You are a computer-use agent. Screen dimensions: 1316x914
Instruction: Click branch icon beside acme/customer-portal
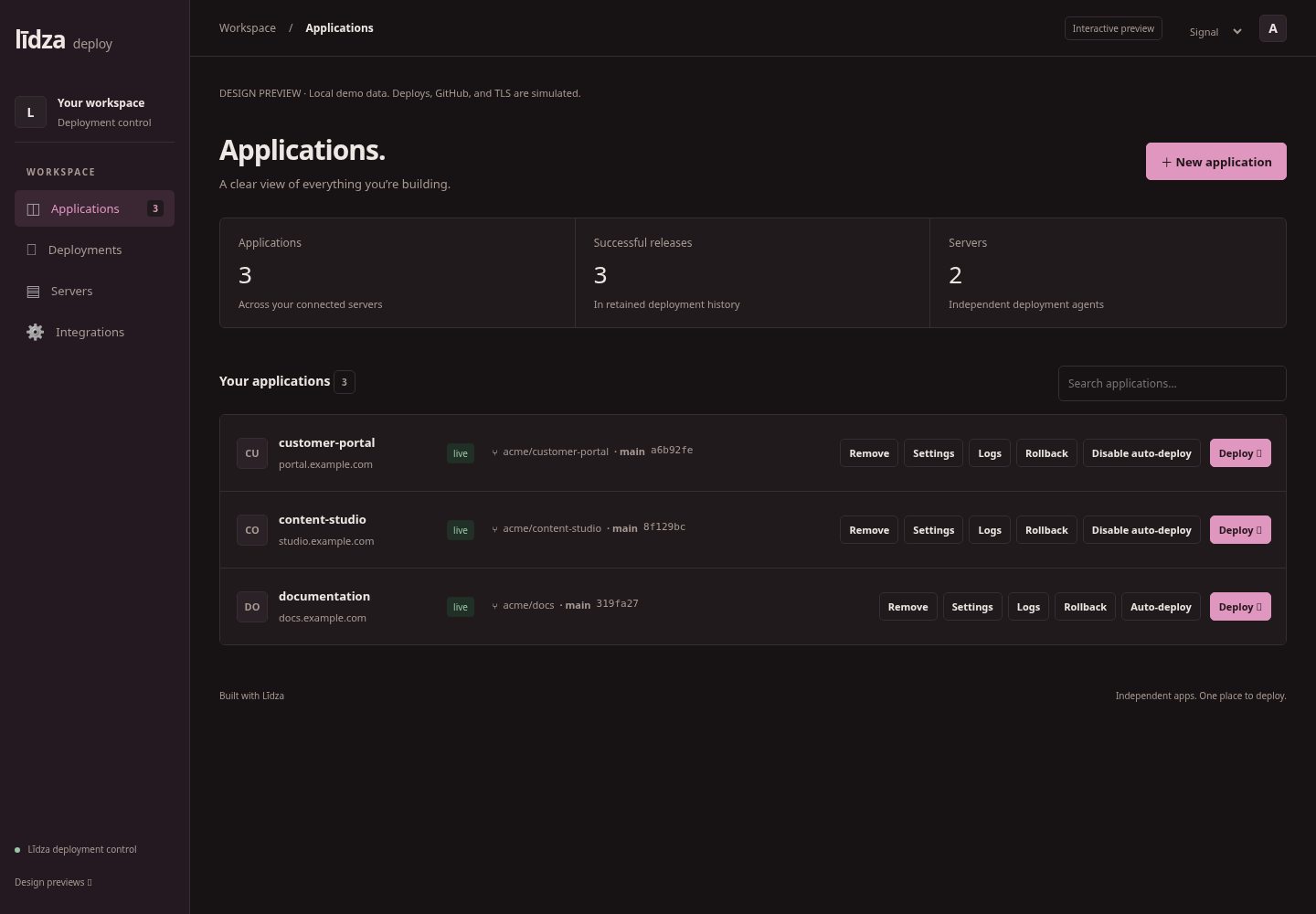click(x=494, y=452)
